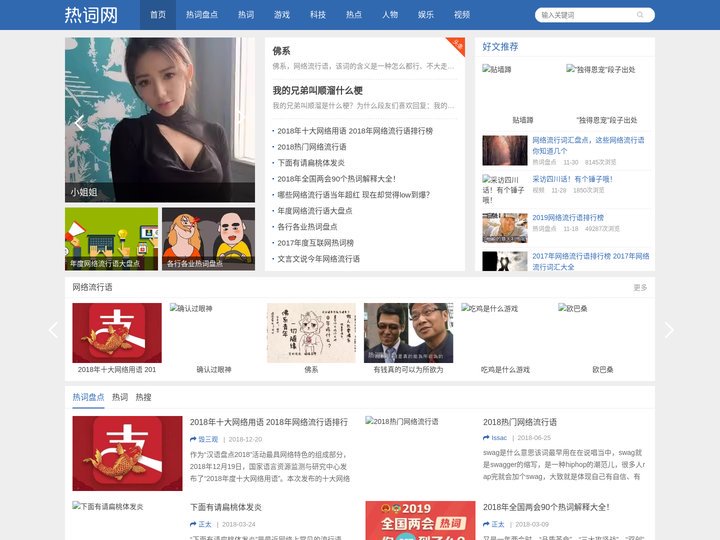The image size is (720, 540).
Task: Focus the 输入关键词 search field
Action: pos(585,15)
